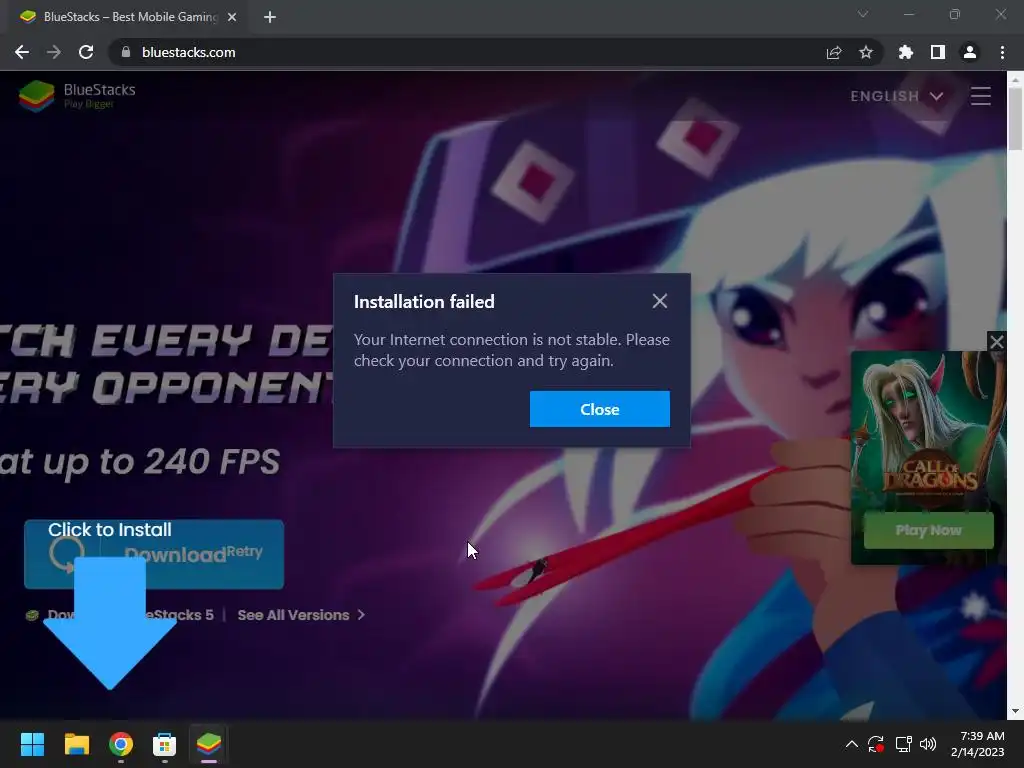Share this page icon in address bar
The width and height of the screenshot is (1024, 768).
click(x=834, y=52)
